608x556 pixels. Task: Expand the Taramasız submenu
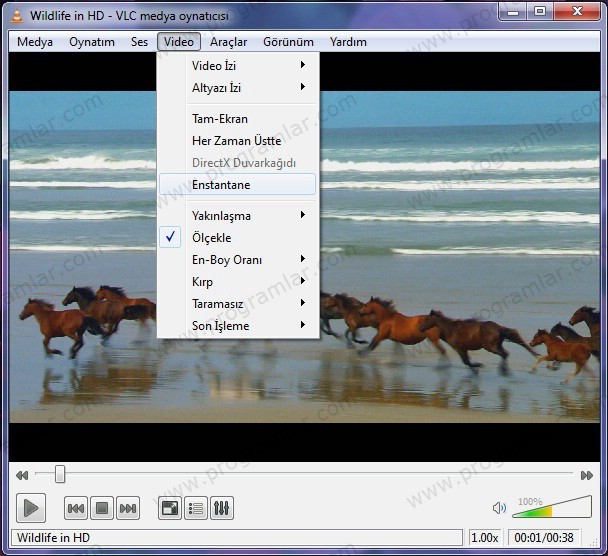tap(238, 304)
